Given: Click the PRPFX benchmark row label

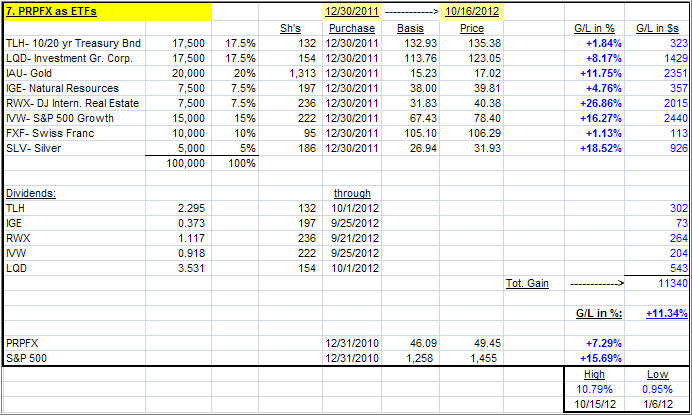Looking at the screenshot, I should tap(22, 343).
